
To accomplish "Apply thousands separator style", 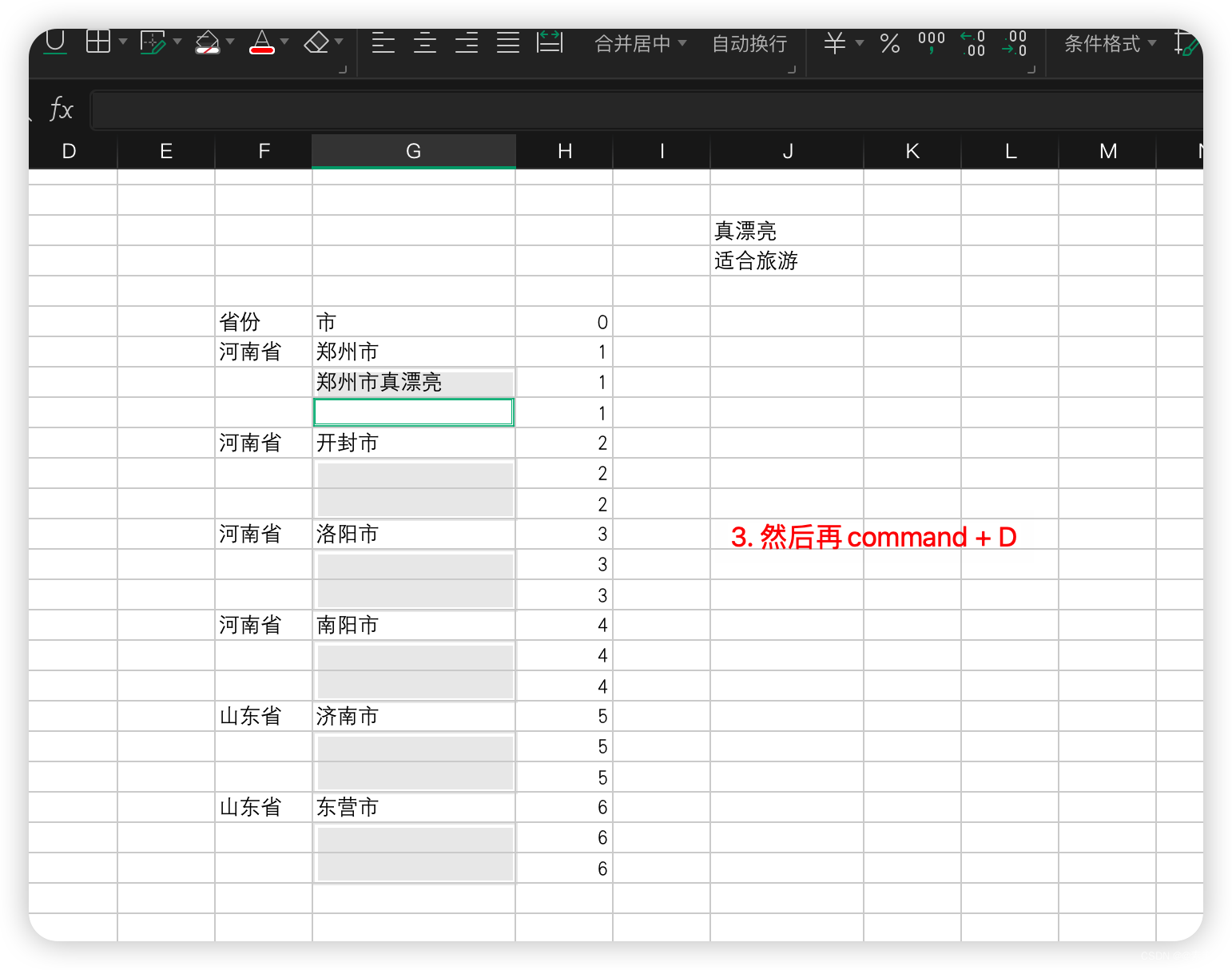I will (x=932, y=42).
